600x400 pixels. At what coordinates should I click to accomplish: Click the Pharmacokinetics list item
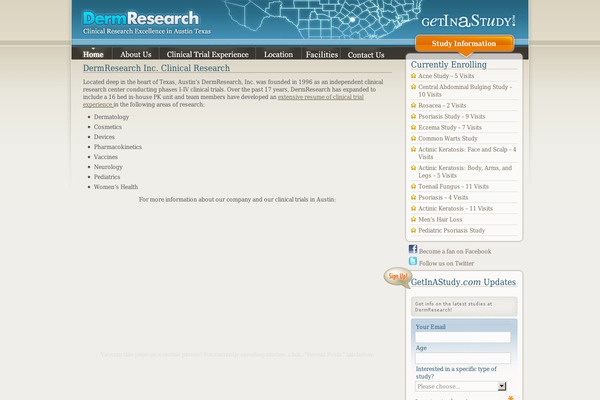click(x=118, y=147)
